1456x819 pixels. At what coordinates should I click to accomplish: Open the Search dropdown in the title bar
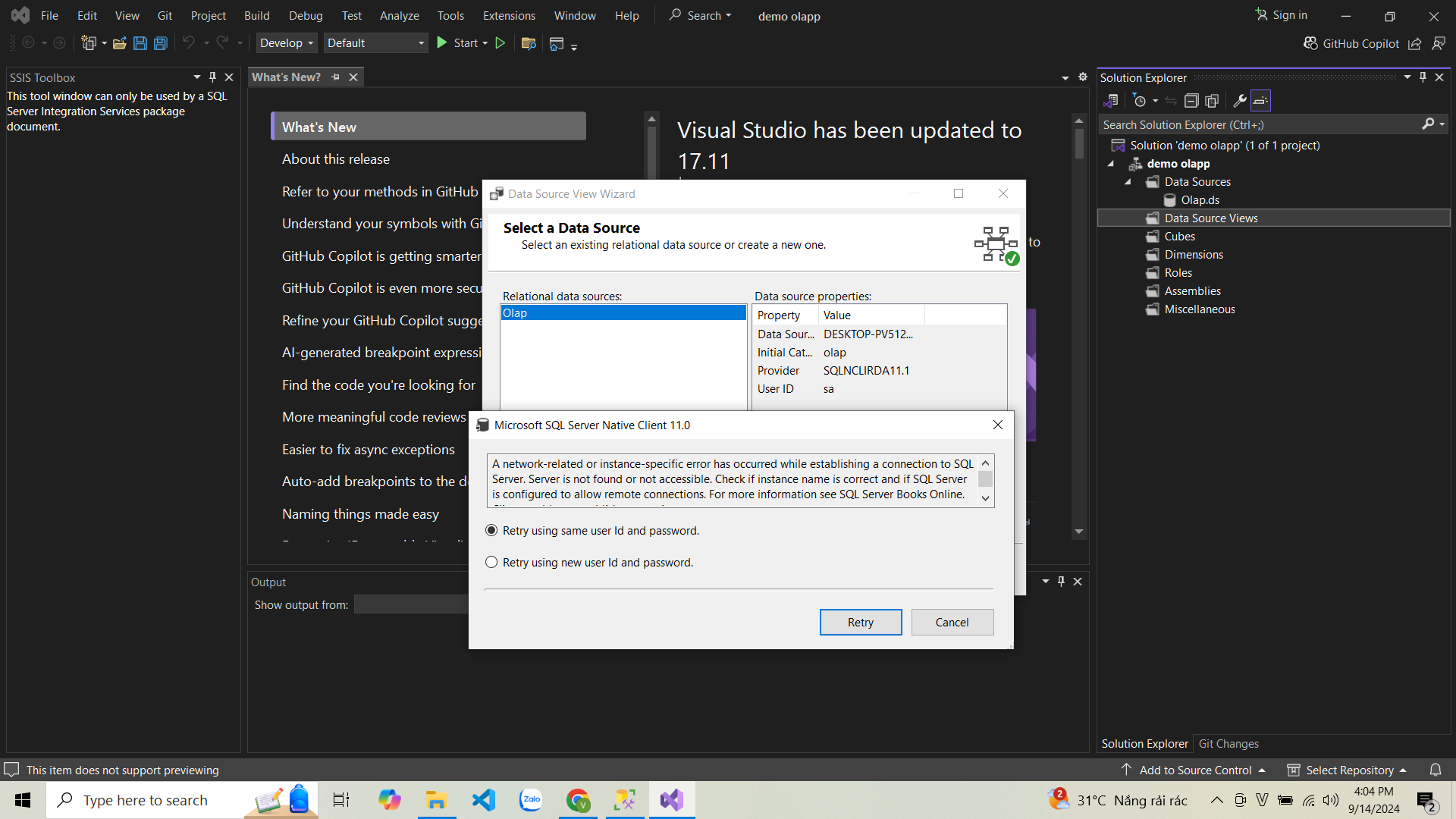729,15
